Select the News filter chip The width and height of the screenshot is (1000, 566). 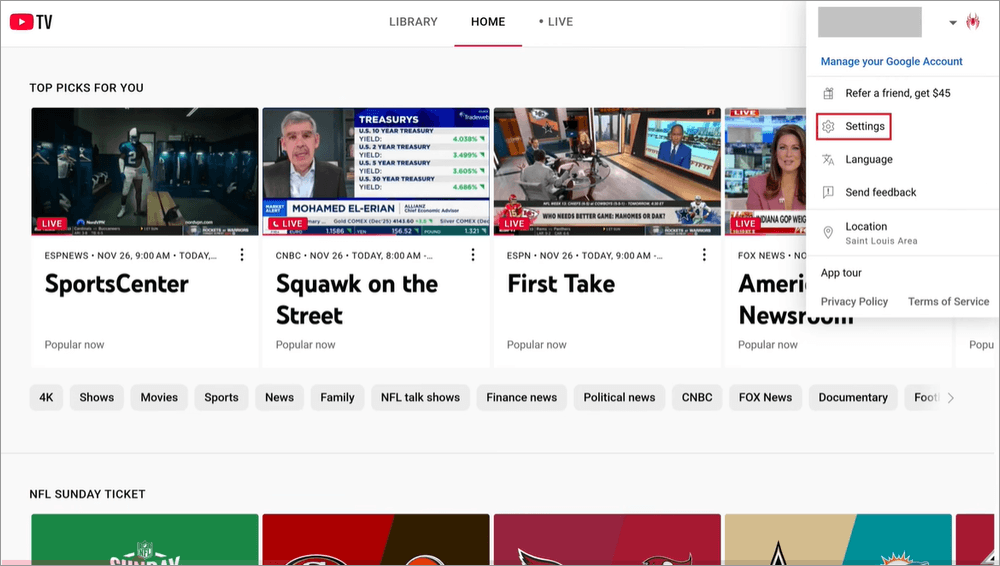pyautogui.click(x=279, y=398)
